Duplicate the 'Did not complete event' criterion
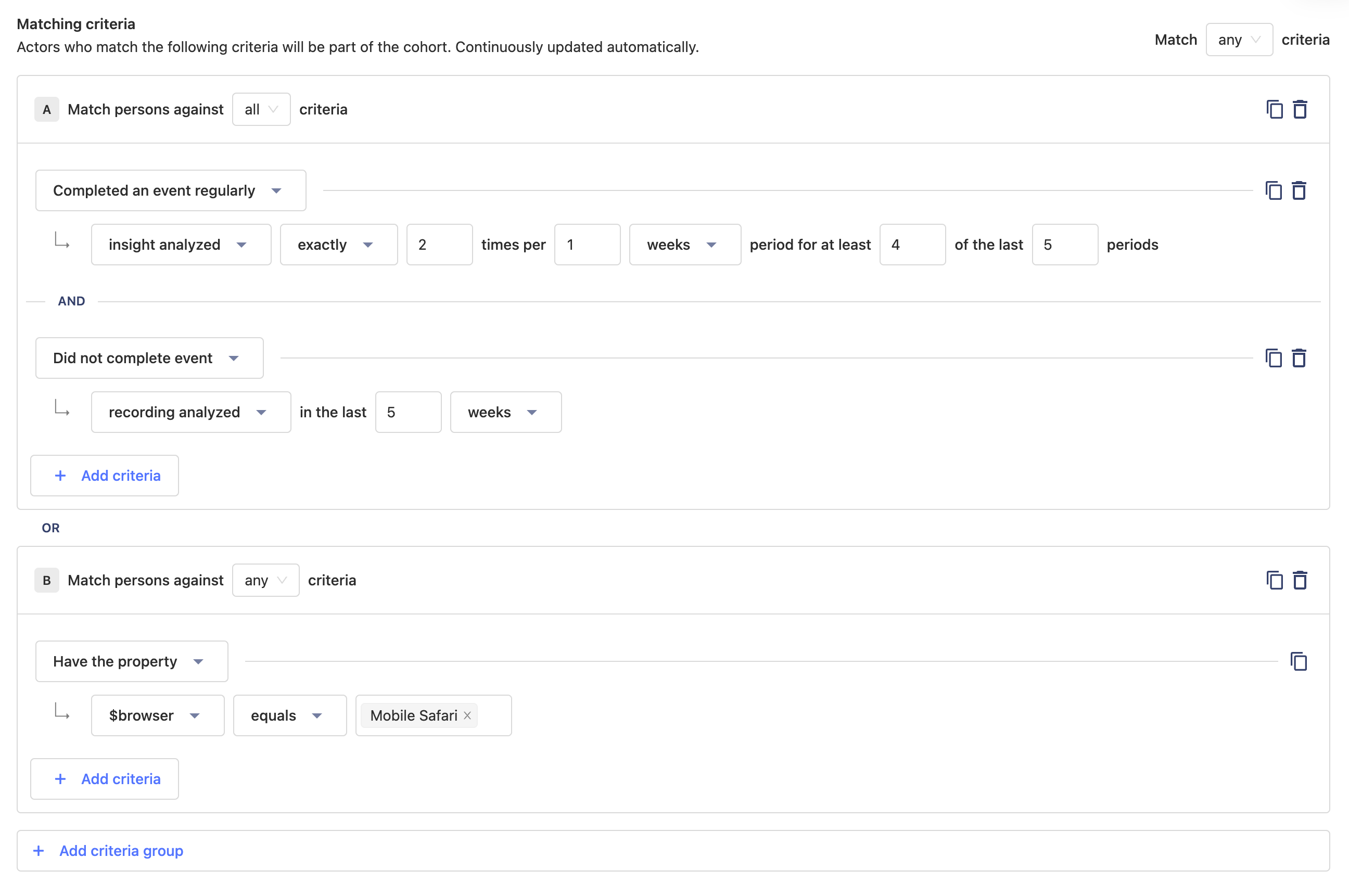 tap(1273, 357)
